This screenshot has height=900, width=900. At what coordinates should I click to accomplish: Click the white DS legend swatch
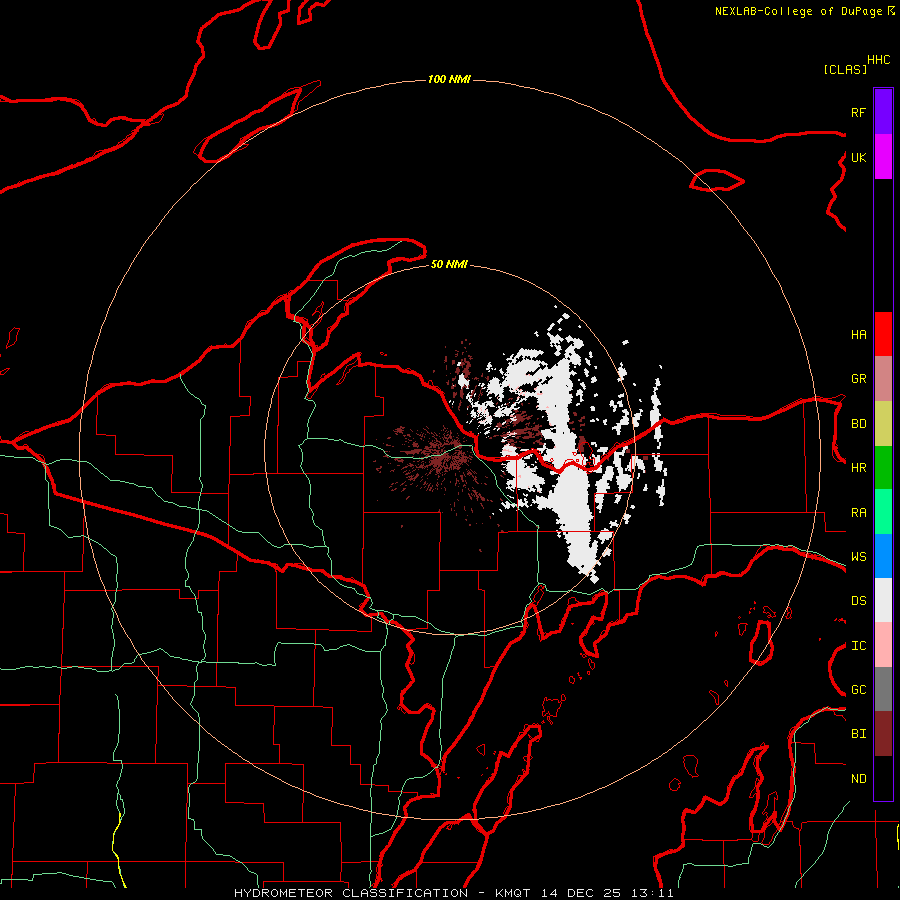pyautogui.click(x=883, y=600)
